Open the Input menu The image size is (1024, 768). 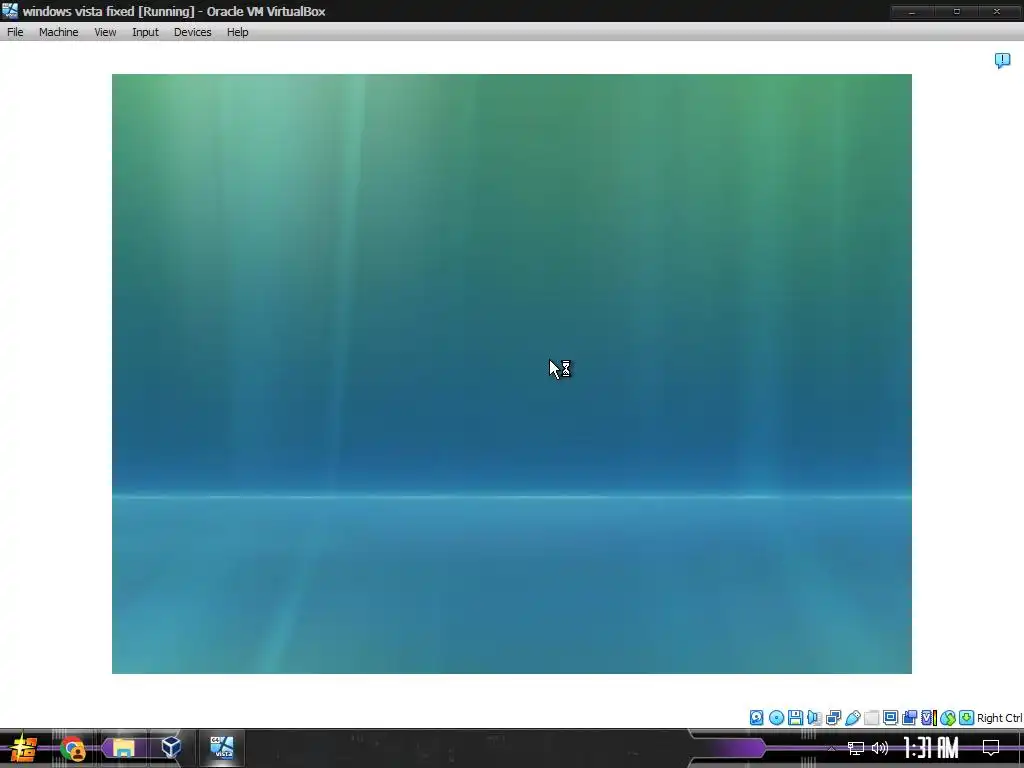coord(145,32)
